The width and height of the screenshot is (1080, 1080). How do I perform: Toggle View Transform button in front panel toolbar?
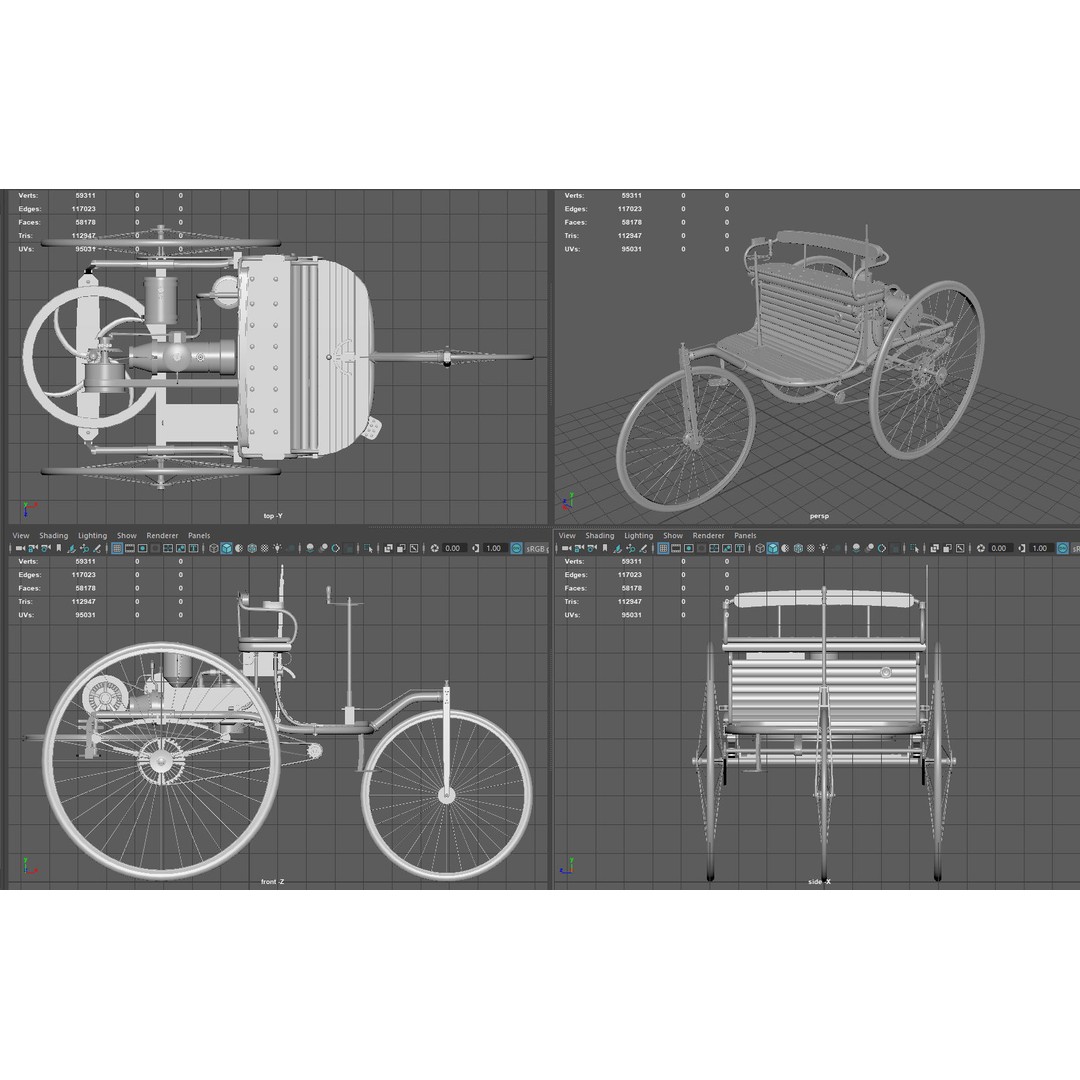point(516,548)
